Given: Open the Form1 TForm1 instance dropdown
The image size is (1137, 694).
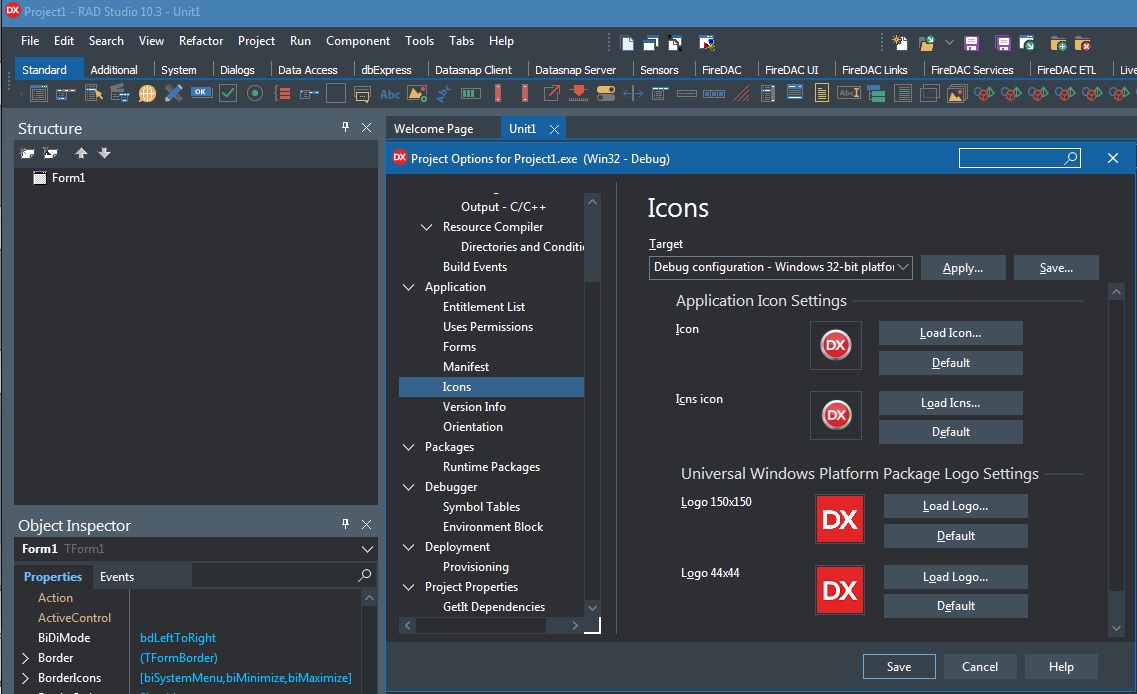Looking at the screenshot, I should pyautogui.click(x=367, y=549).
